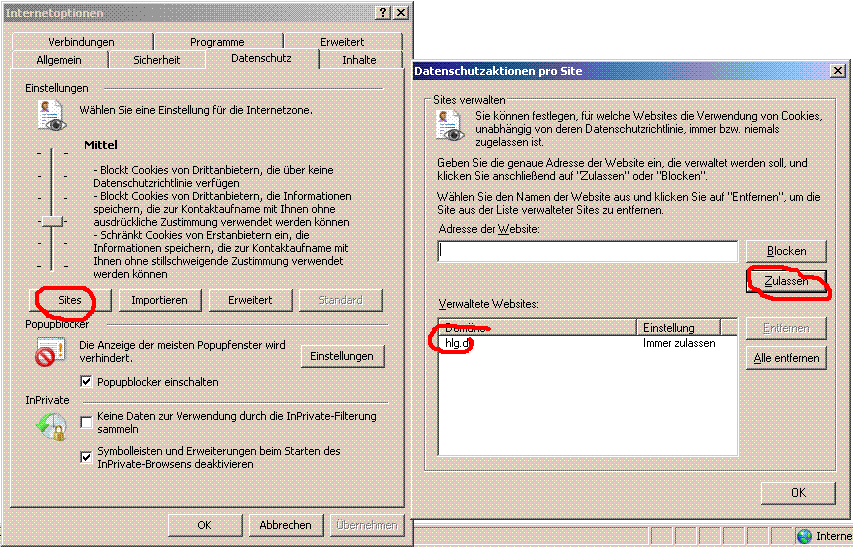Image resolution: width=853 pixels, height=547 pixels.
Task: Click the Zulassen button
Action: coord(786,282)
